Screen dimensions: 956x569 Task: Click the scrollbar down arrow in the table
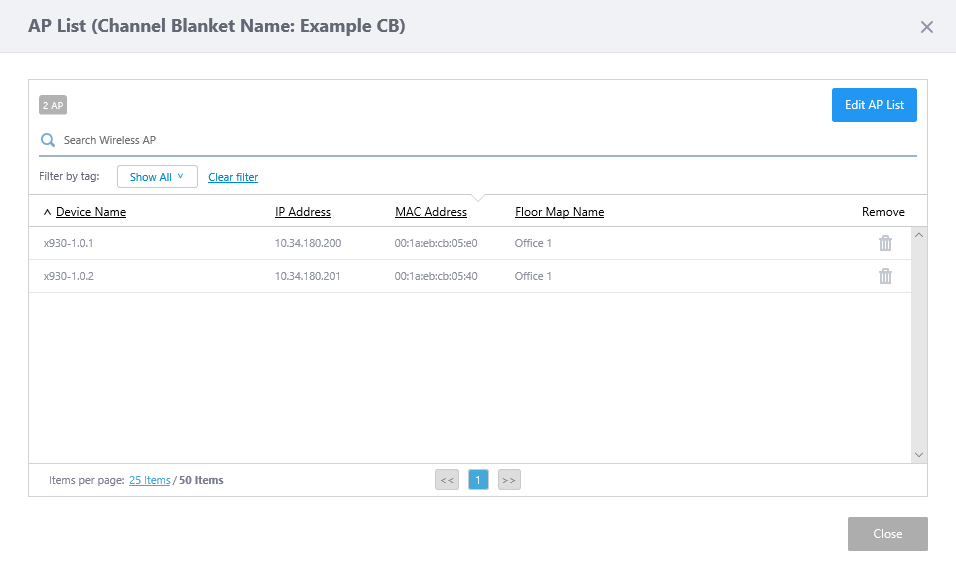click(919, 454)
